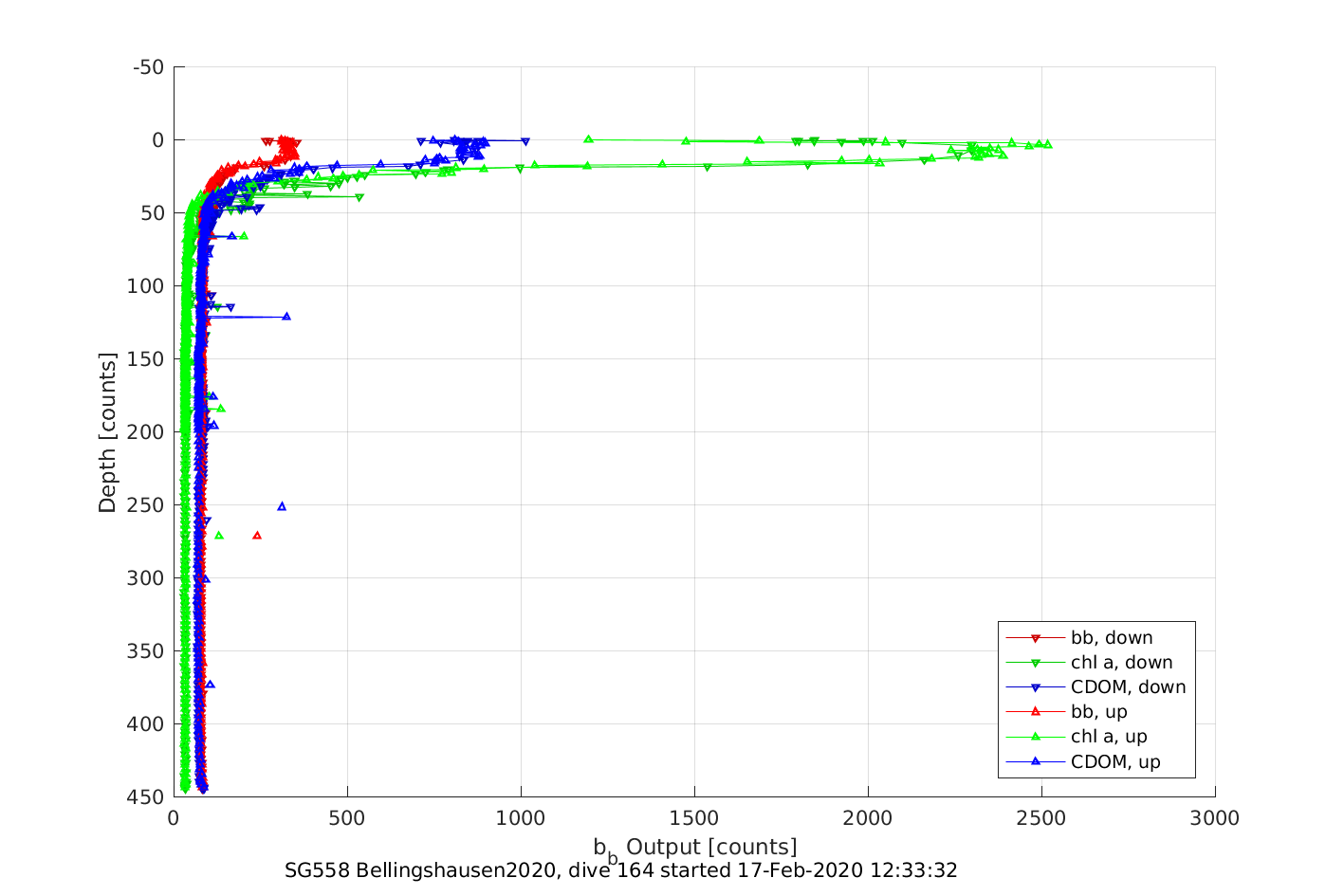Click the SG558 Bellingshausen2020 dive title text
Viewport: 1344px width, 896px height.
click(x=621, y=870)
